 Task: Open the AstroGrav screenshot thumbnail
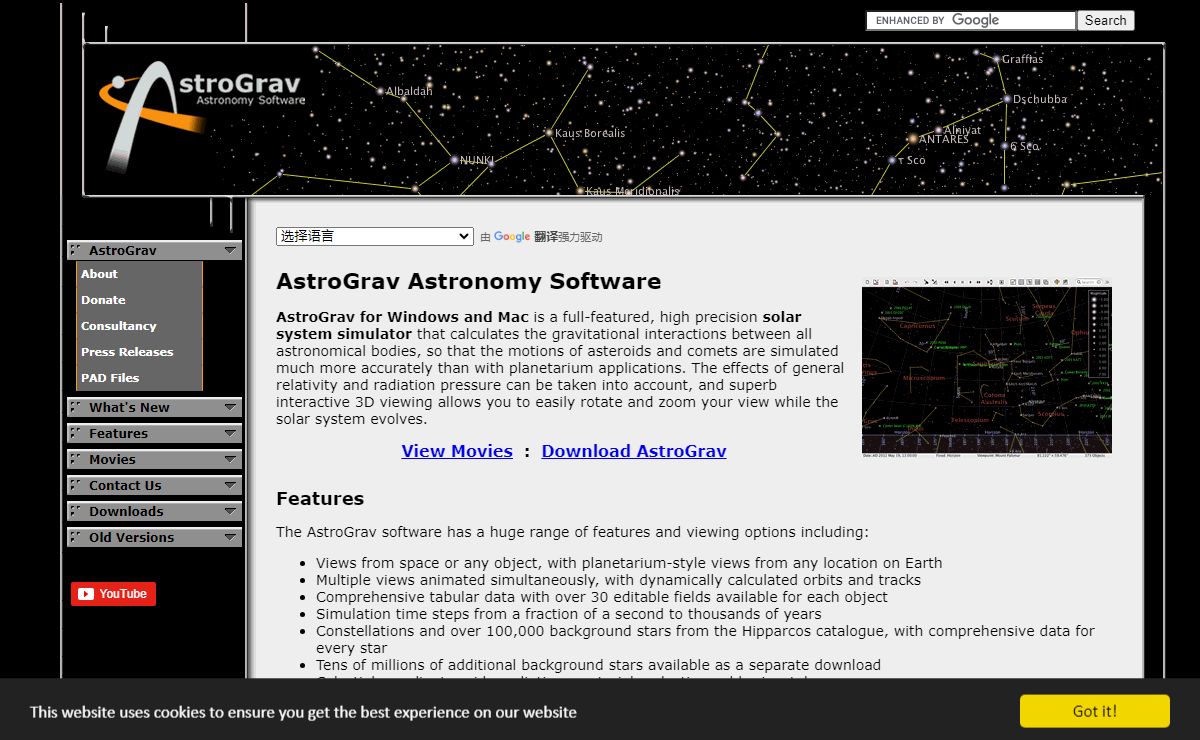[987, 367]
